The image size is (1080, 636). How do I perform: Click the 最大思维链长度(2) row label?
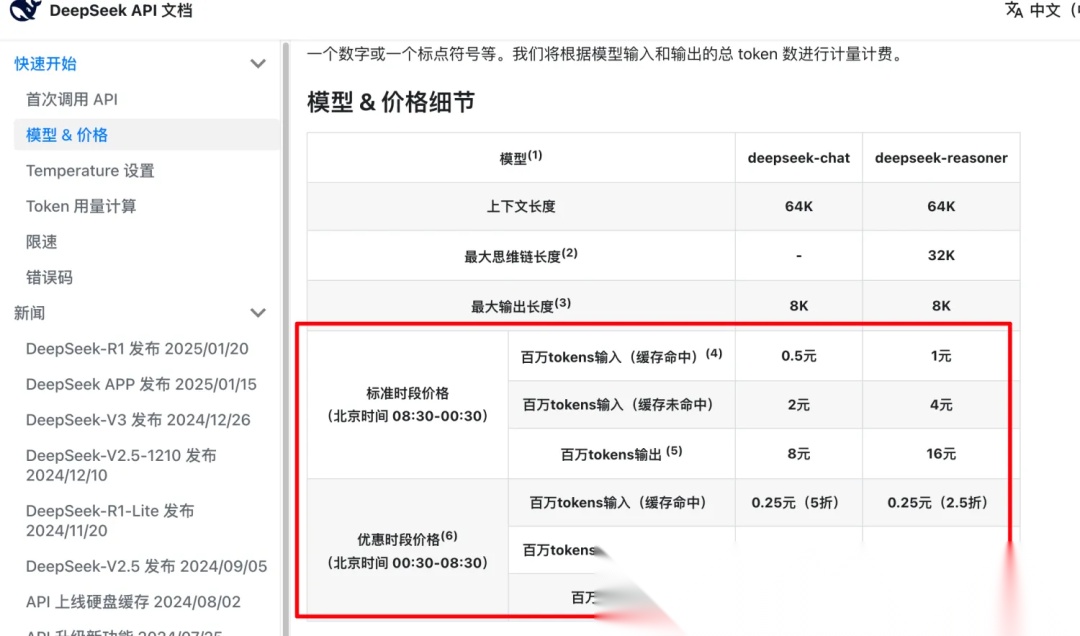tap(521, 256)
